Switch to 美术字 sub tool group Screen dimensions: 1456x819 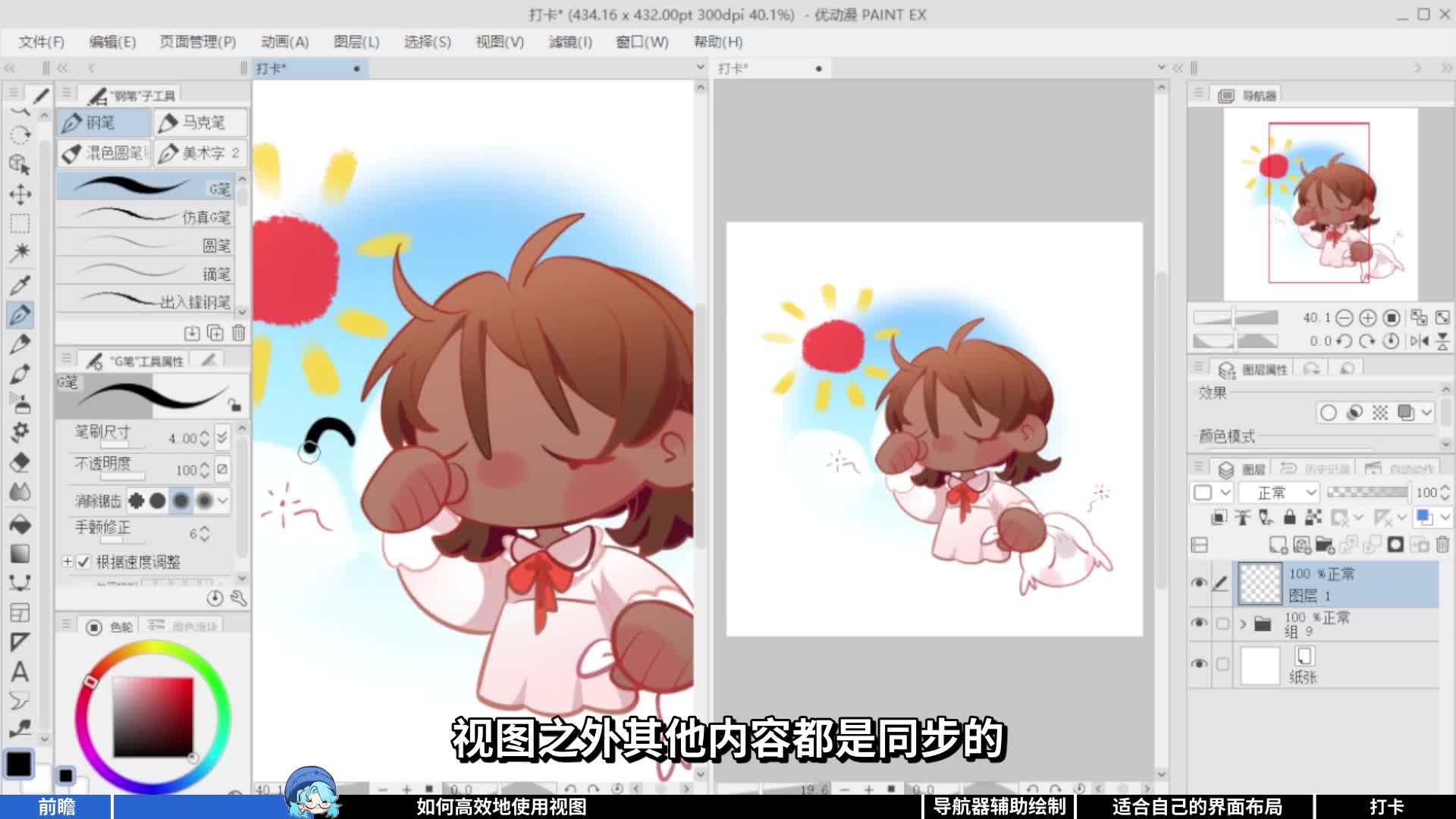200,153
